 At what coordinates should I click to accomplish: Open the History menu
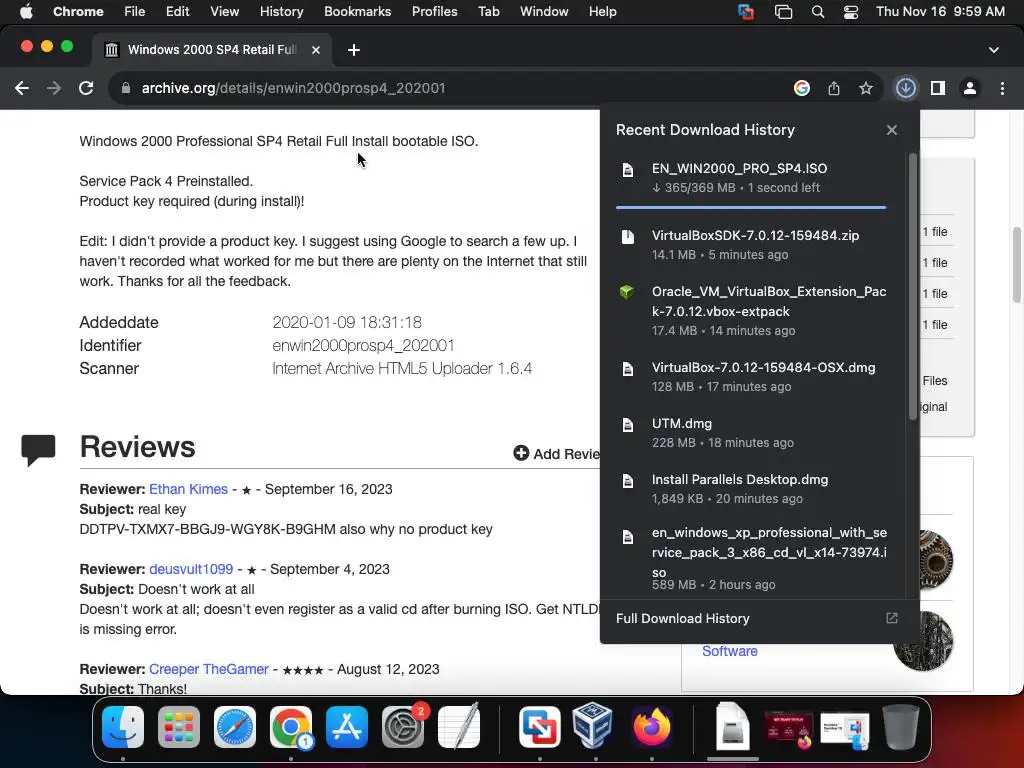click(x=281, y=12)
